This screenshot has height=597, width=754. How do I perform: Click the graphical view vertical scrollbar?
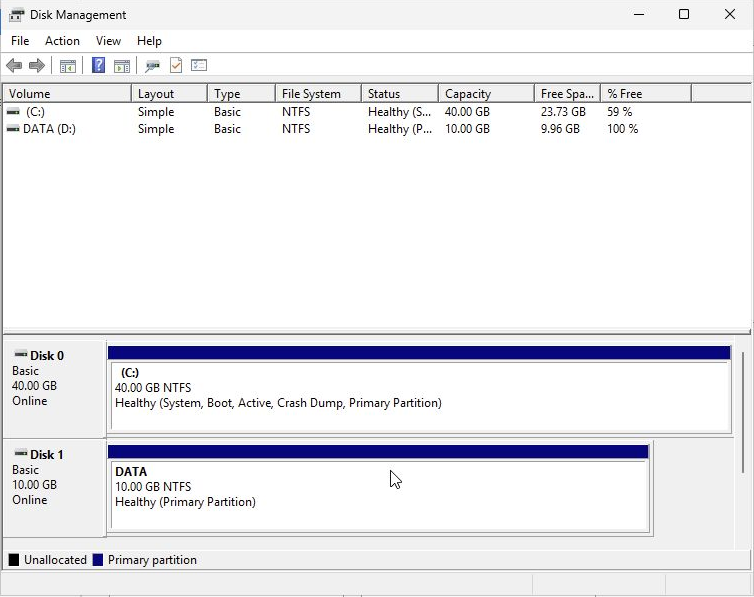743,411
